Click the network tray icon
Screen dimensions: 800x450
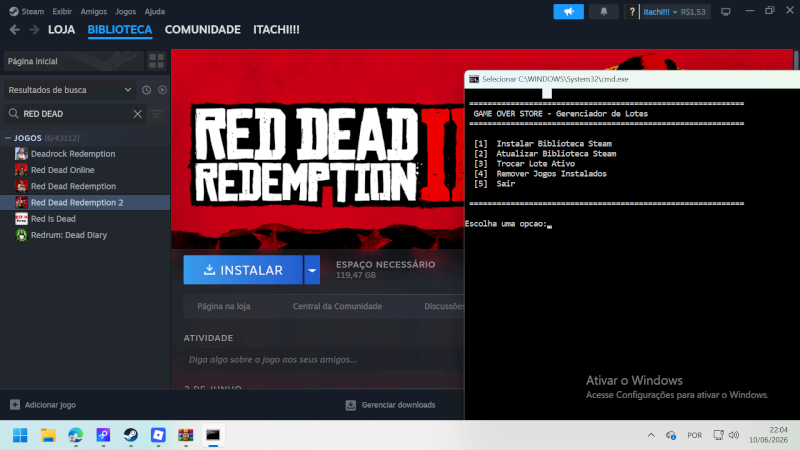[718, 435]
